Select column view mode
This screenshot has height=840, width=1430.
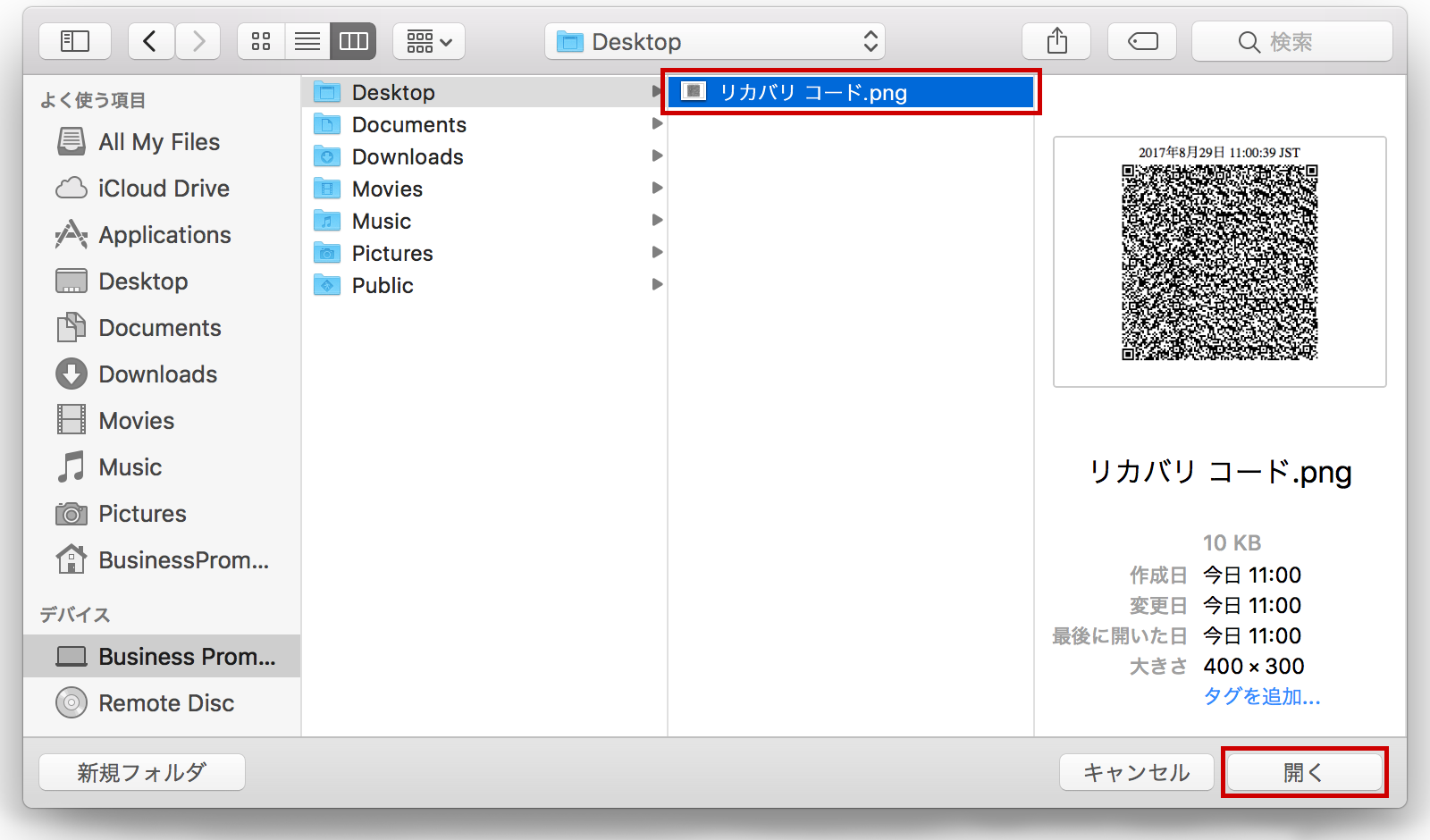(x=353, y=41)
